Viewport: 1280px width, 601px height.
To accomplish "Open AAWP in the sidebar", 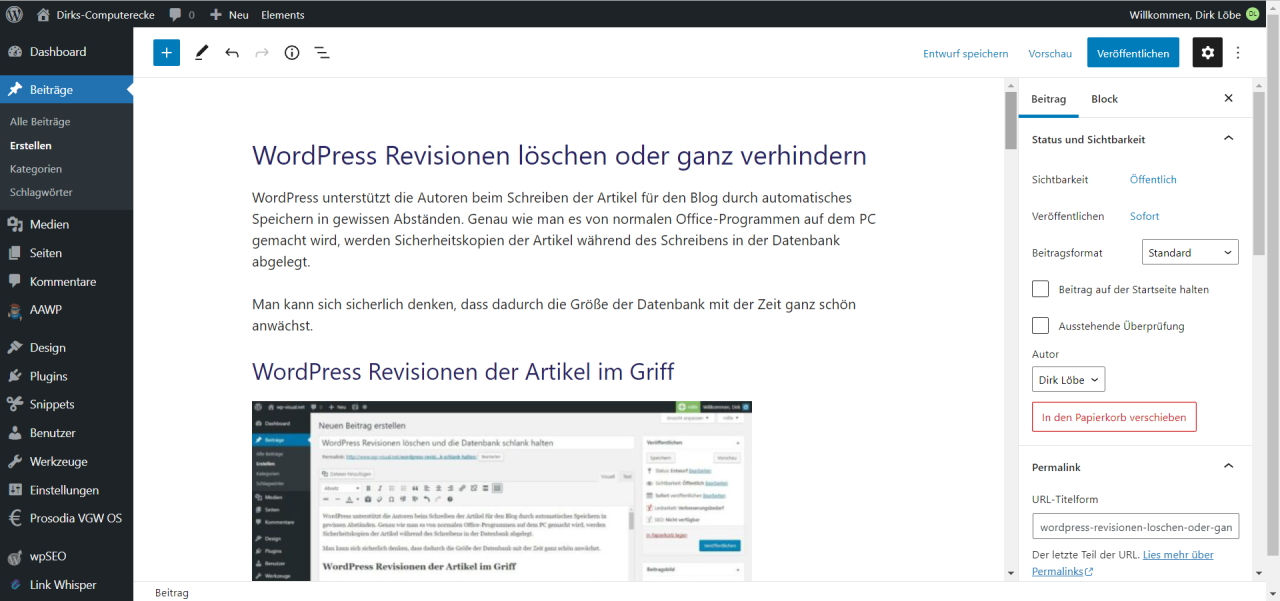I will click(66, 310).
